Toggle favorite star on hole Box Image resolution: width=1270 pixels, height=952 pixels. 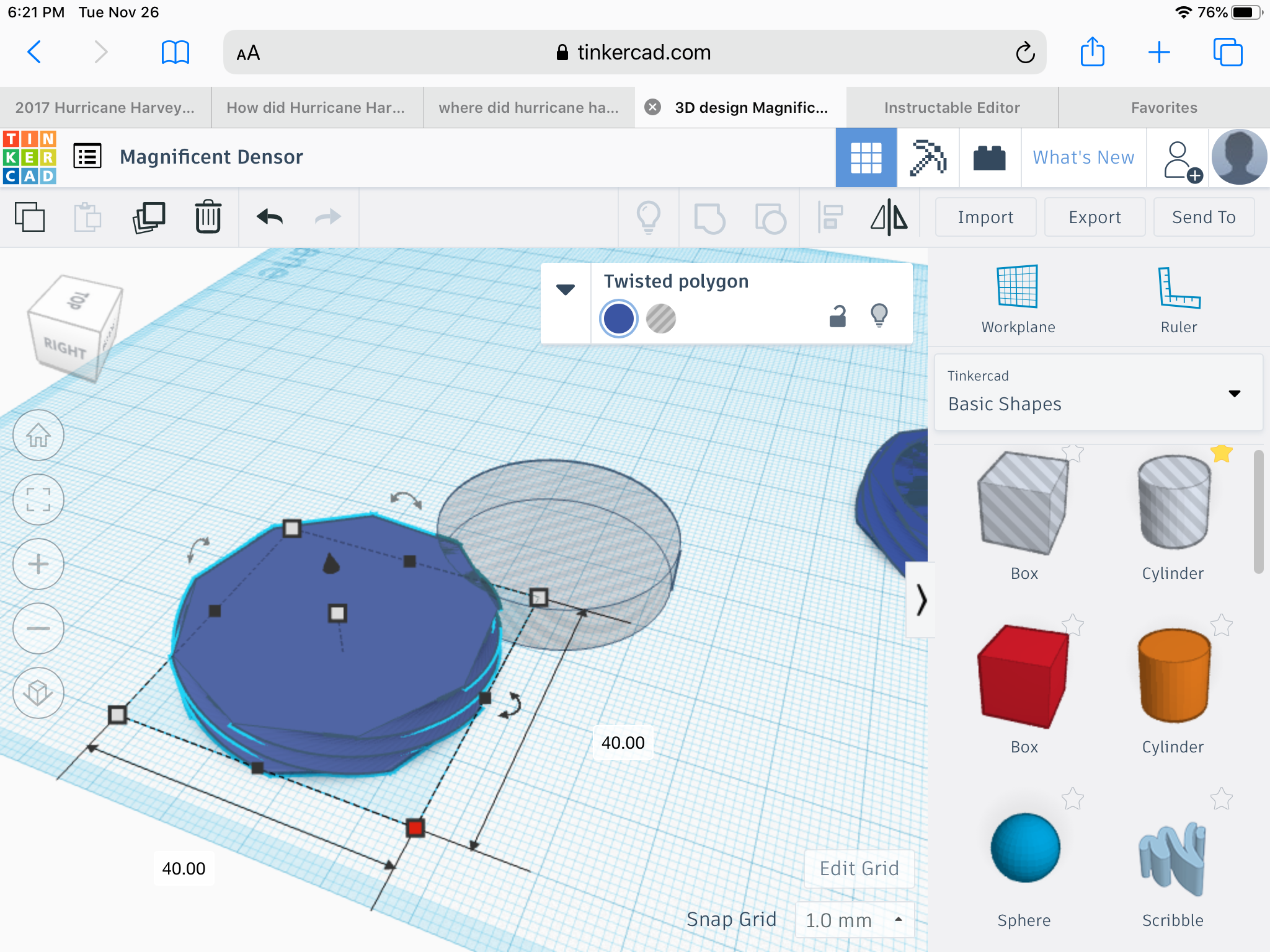pos(1072,453)
